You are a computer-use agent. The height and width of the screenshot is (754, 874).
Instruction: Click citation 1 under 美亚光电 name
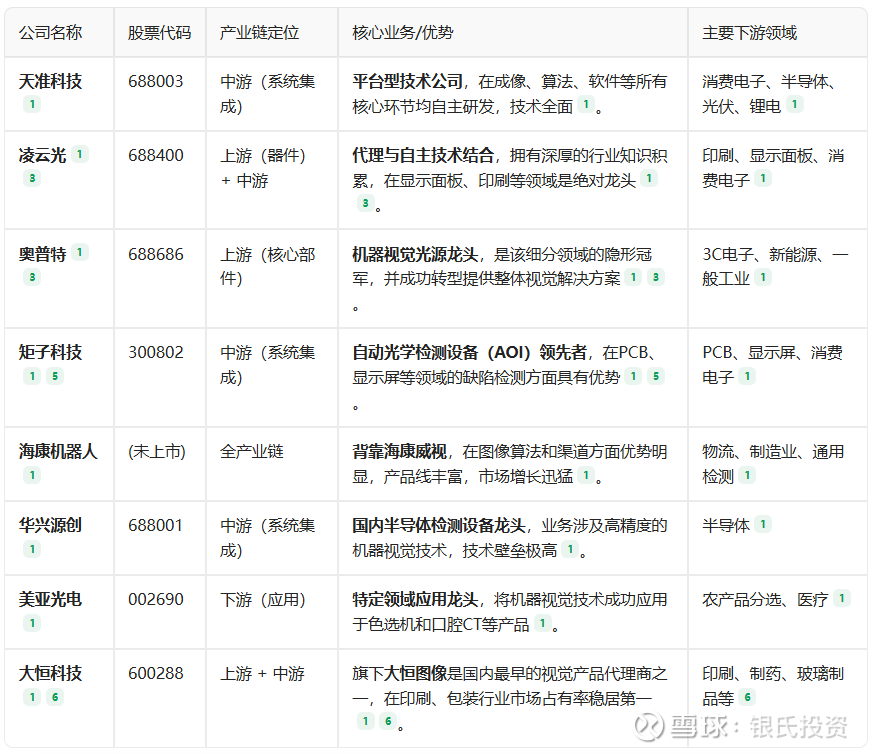coord(32,623)
